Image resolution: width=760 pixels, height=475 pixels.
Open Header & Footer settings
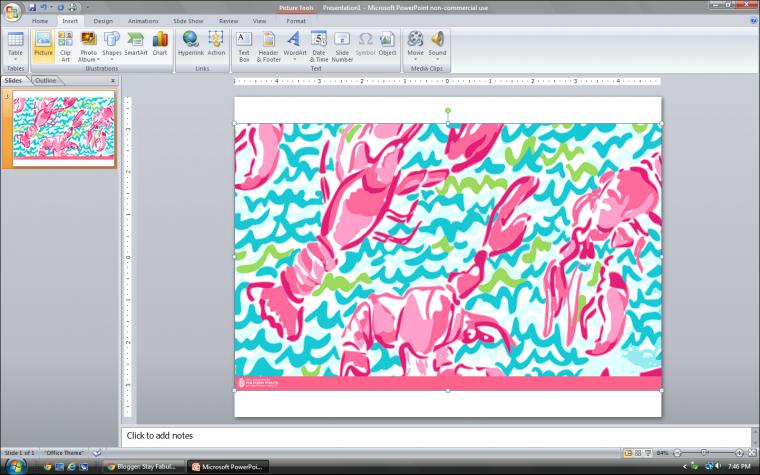pos(268,46)
